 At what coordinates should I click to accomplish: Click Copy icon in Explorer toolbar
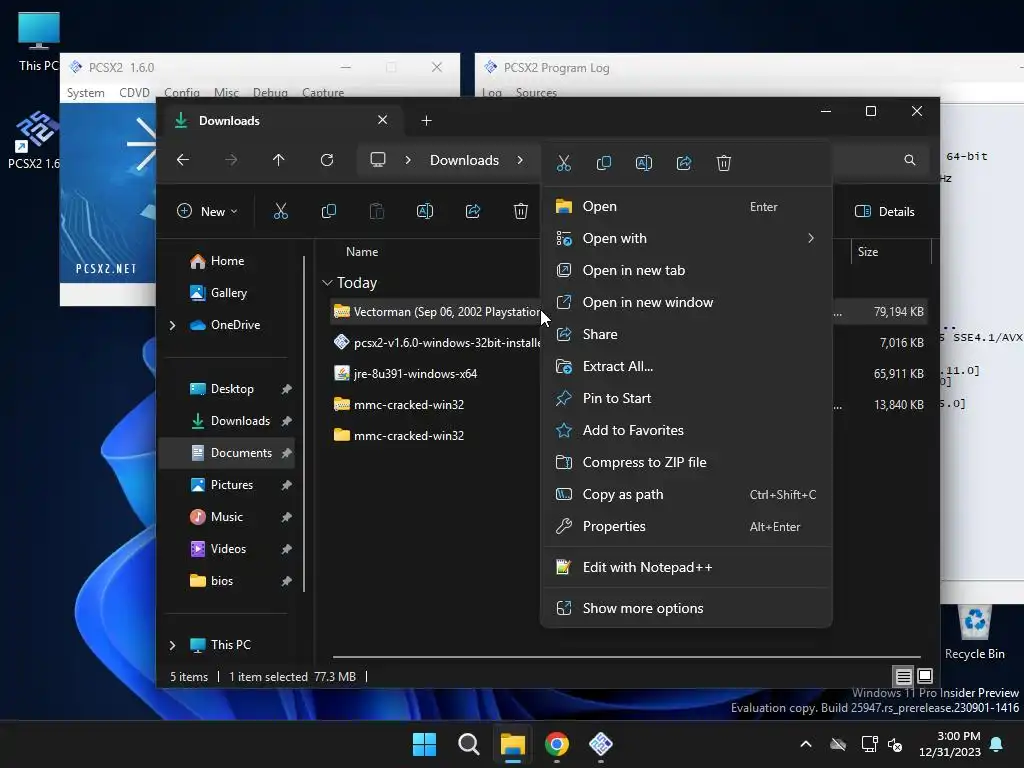tap(329, 211)
